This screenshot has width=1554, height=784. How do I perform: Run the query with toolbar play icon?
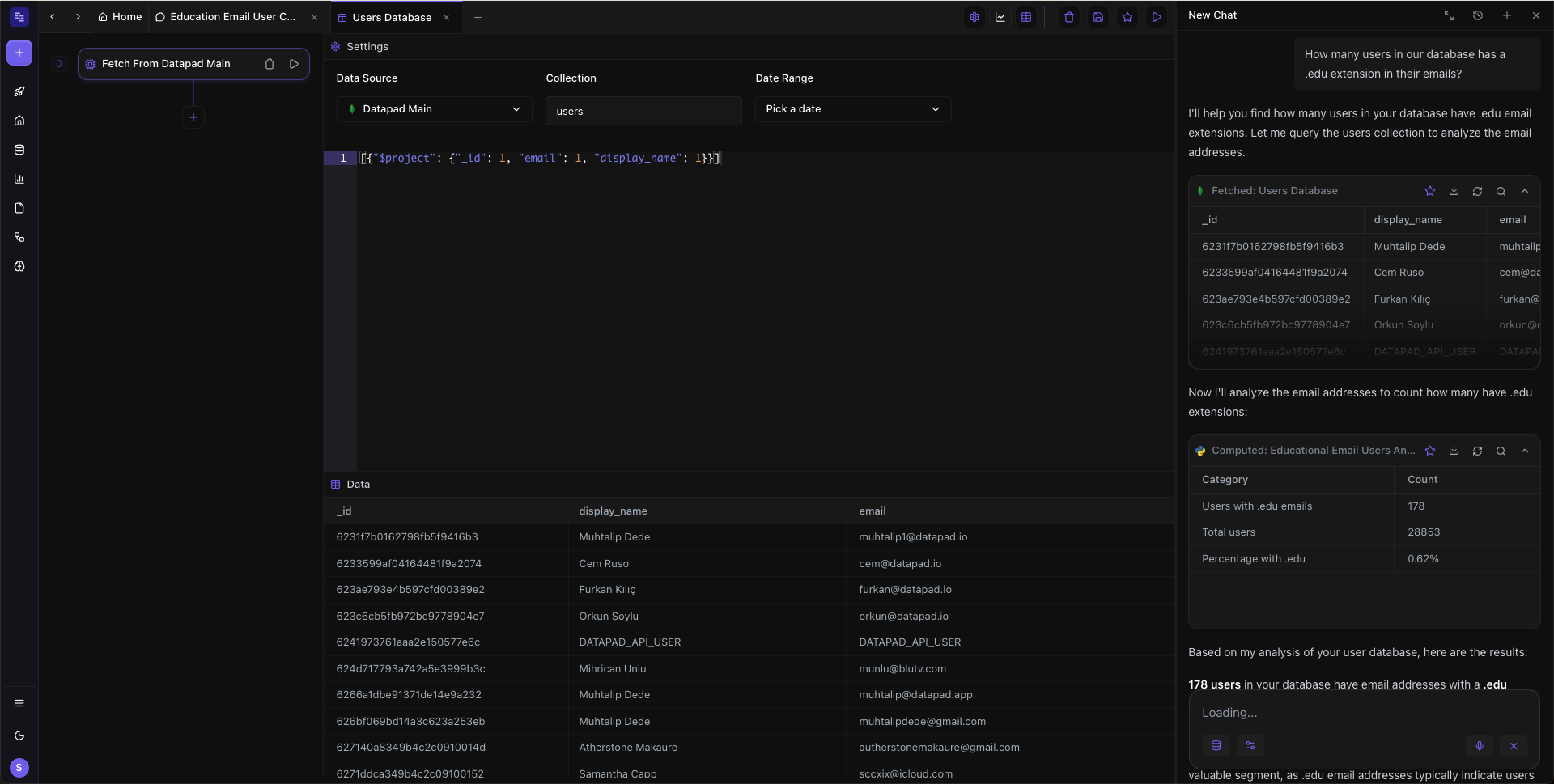[x=1157, y=17]
